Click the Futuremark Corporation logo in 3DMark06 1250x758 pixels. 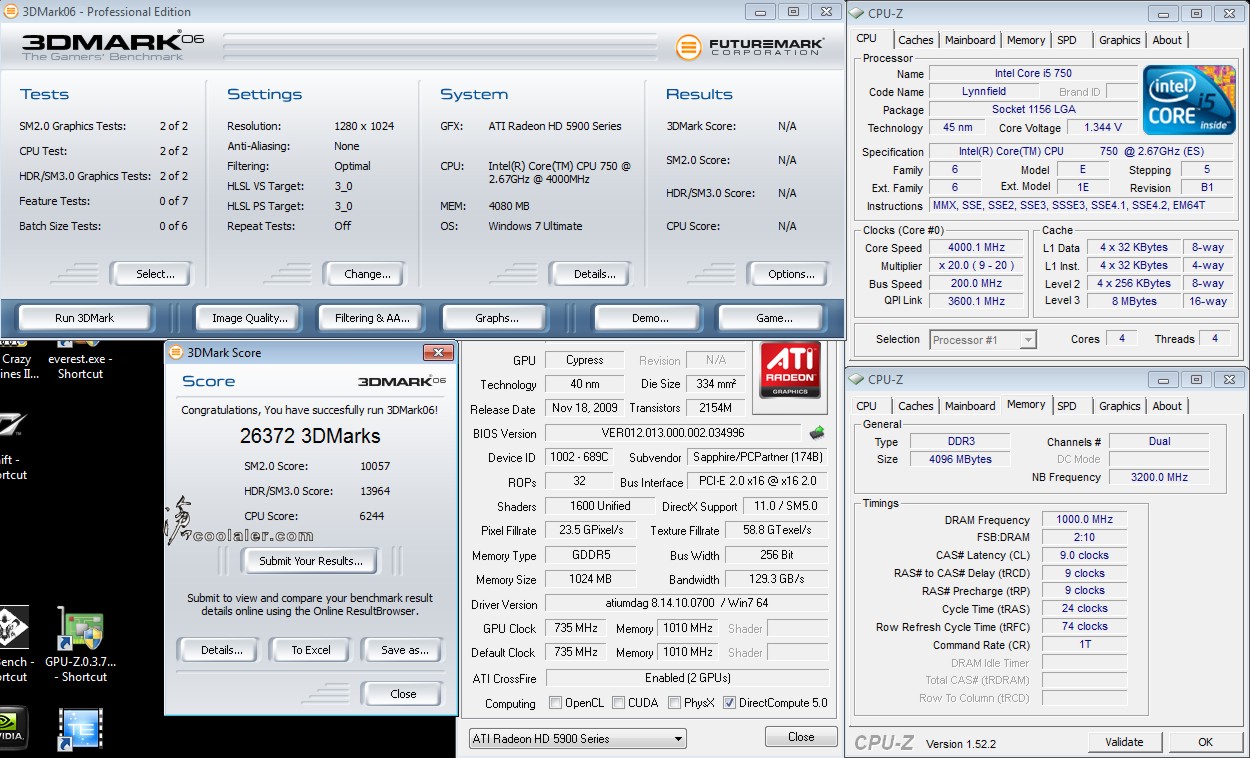coord(750,46)
